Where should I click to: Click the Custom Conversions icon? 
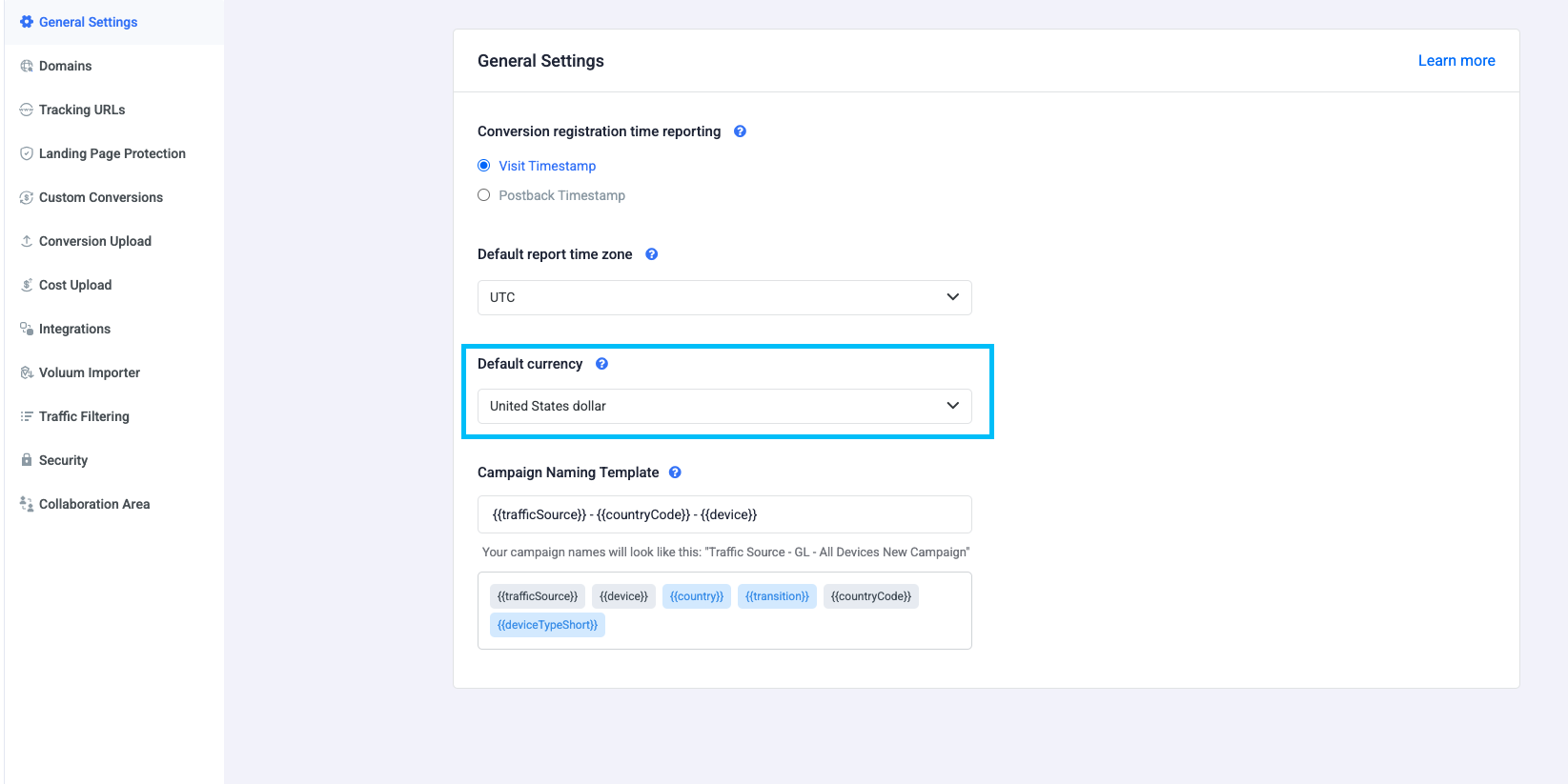coord(27,197)
